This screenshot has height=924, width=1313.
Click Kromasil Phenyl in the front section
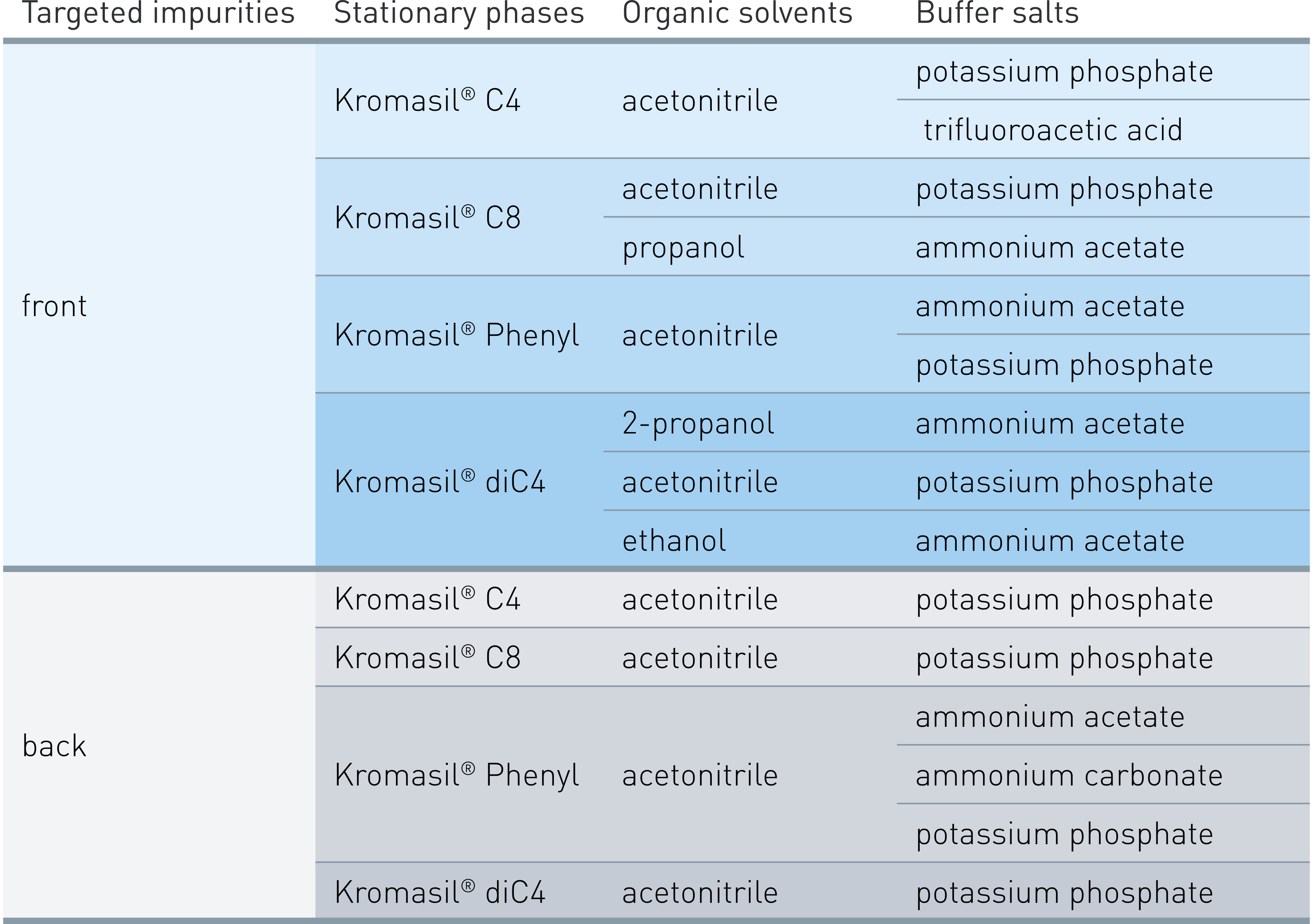click(457, 335)
